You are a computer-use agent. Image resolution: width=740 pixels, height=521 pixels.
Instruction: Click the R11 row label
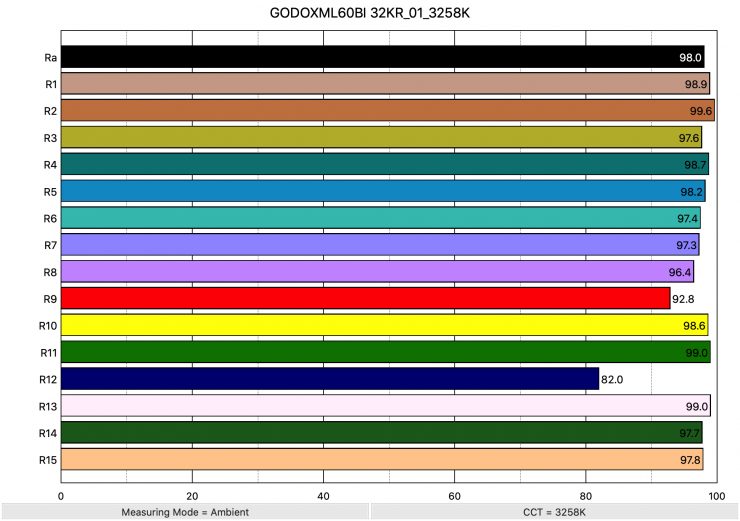point(48,352)
